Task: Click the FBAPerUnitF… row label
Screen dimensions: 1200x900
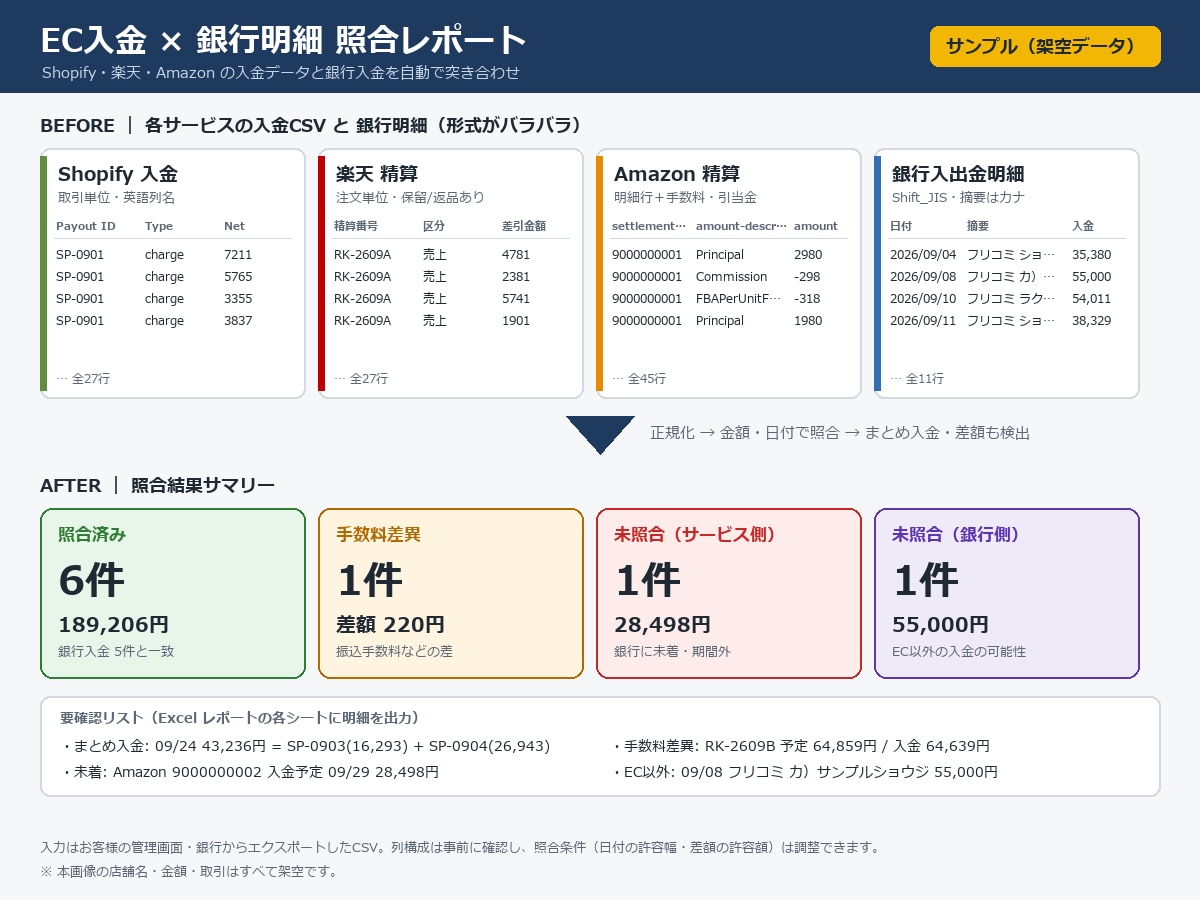Action: click(738, 299)
